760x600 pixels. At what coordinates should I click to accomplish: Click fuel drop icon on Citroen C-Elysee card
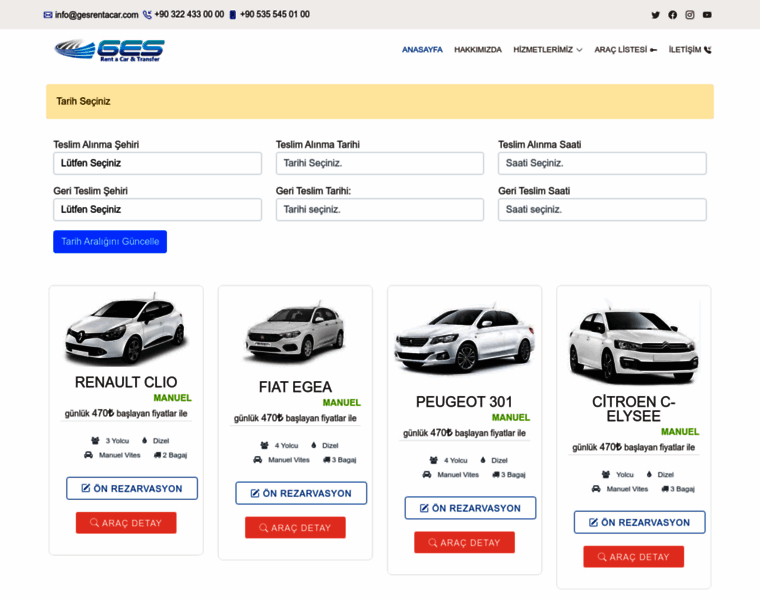649,474
